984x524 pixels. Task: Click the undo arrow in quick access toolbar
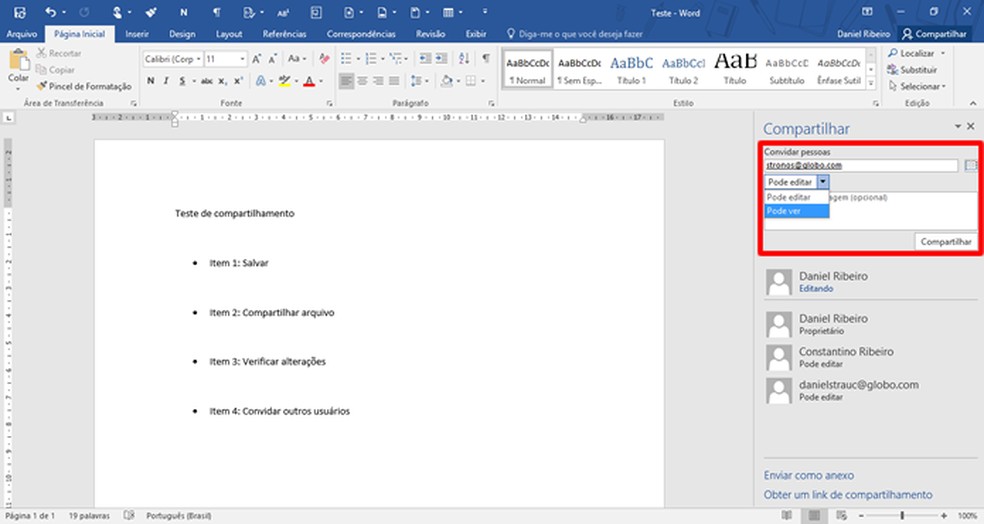tap(51, 12)
